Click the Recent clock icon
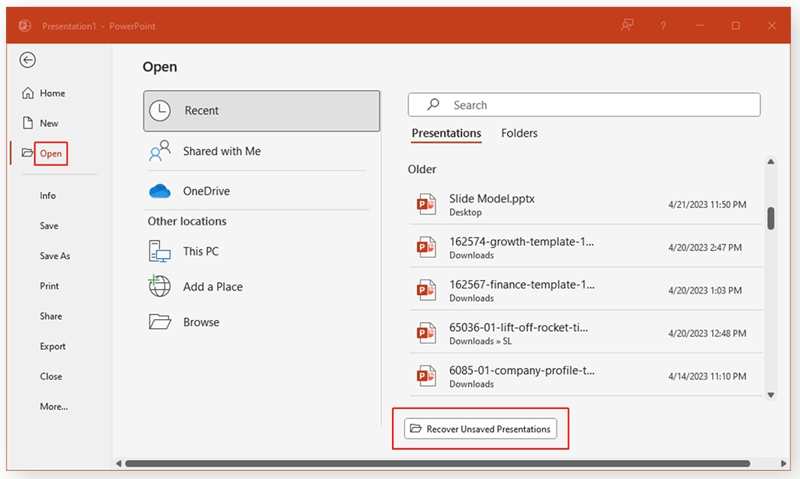Screen dimensions: 800x479 point(160,111)
